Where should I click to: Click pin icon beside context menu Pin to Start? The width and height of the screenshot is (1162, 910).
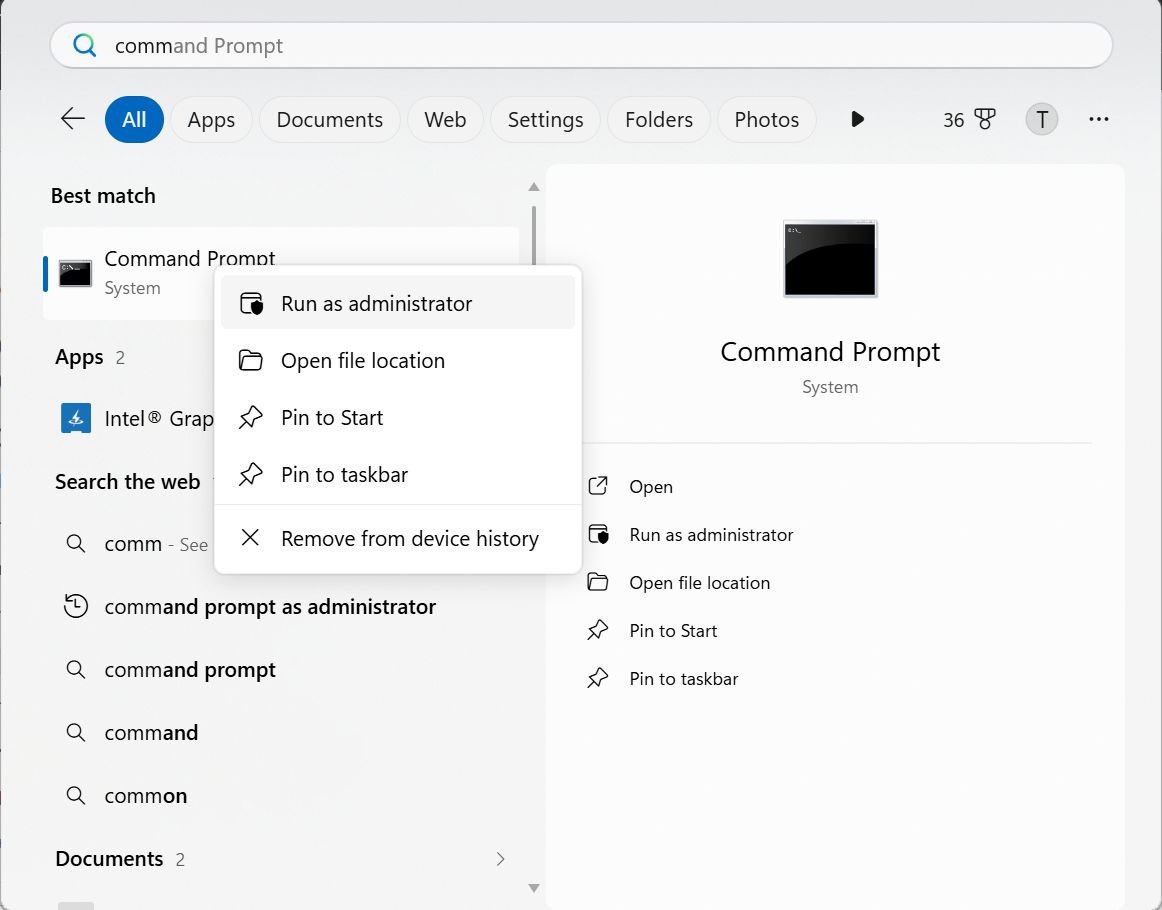pyautogui.click(x=250, y=417)
